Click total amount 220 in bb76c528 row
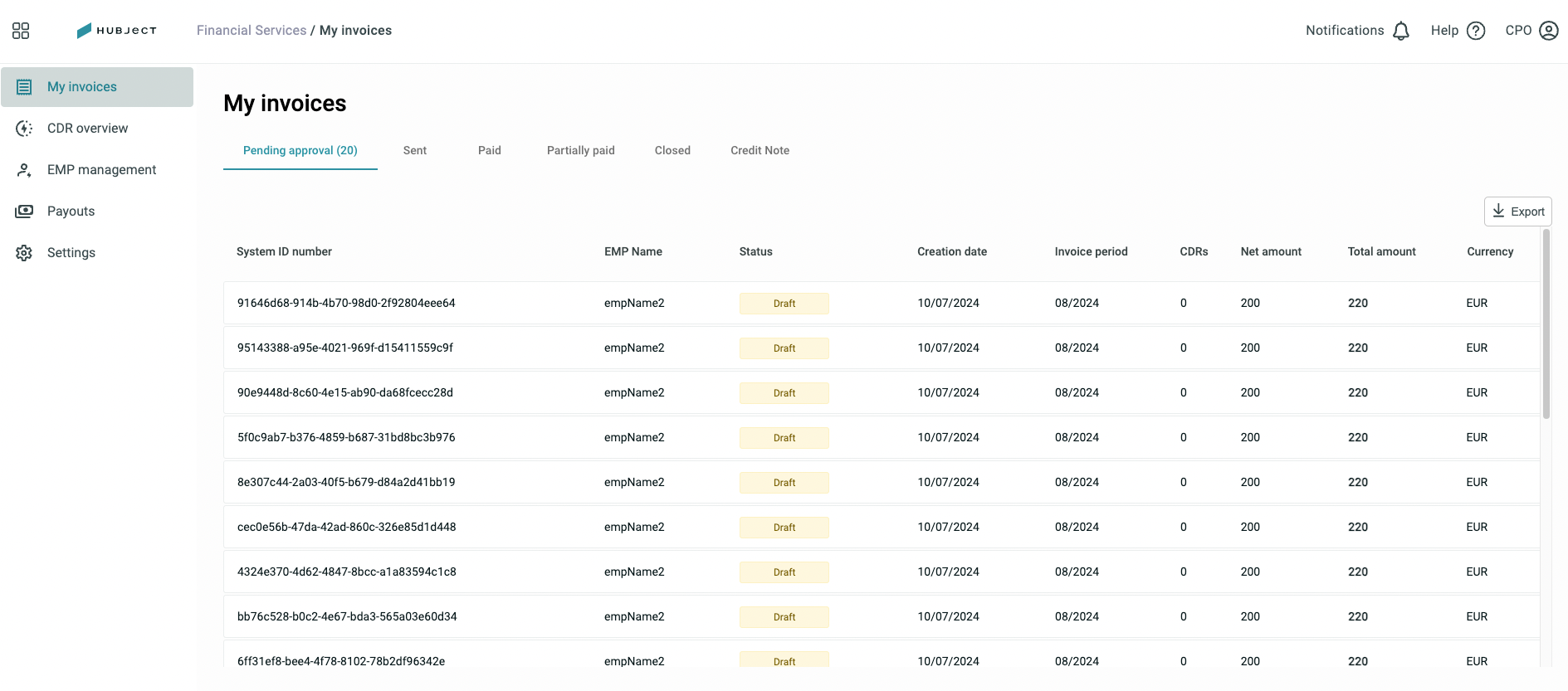Image resolution: width=1568 pixels, height=691 pixels. pos(1358,616)
